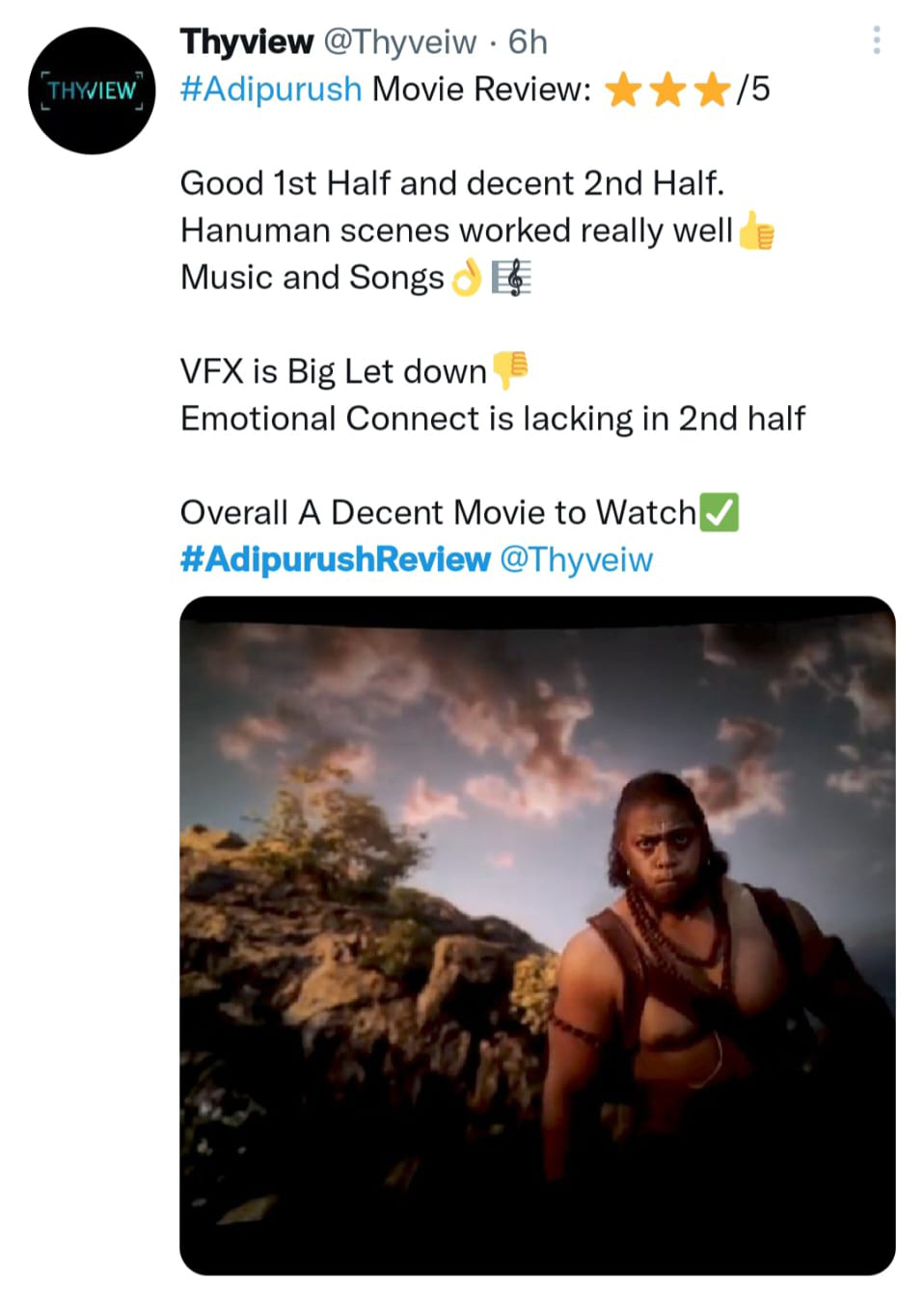Click the Thyview display name
Image resolution: width=924 pixels, height=1298 pixels.
[247, 41]
